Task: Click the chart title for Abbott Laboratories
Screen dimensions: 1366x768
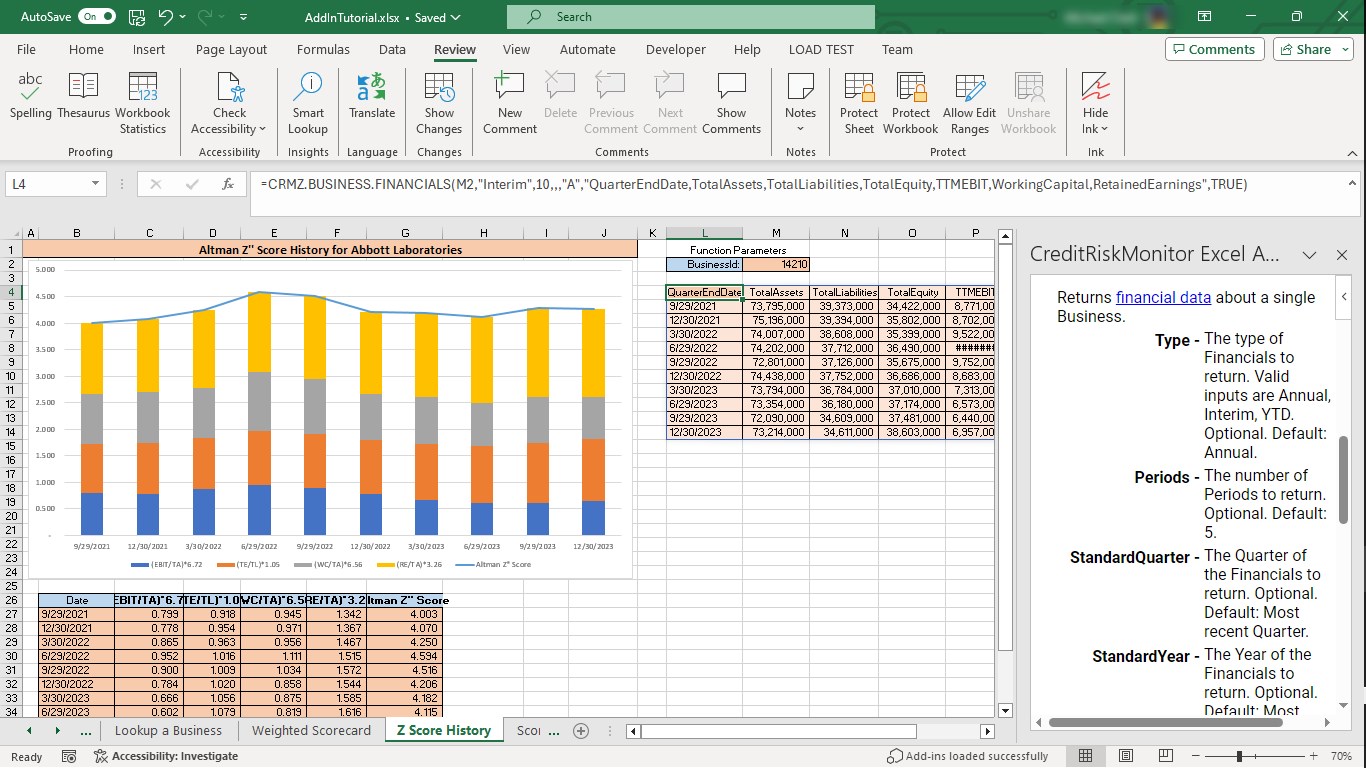Action: point(331,250)
